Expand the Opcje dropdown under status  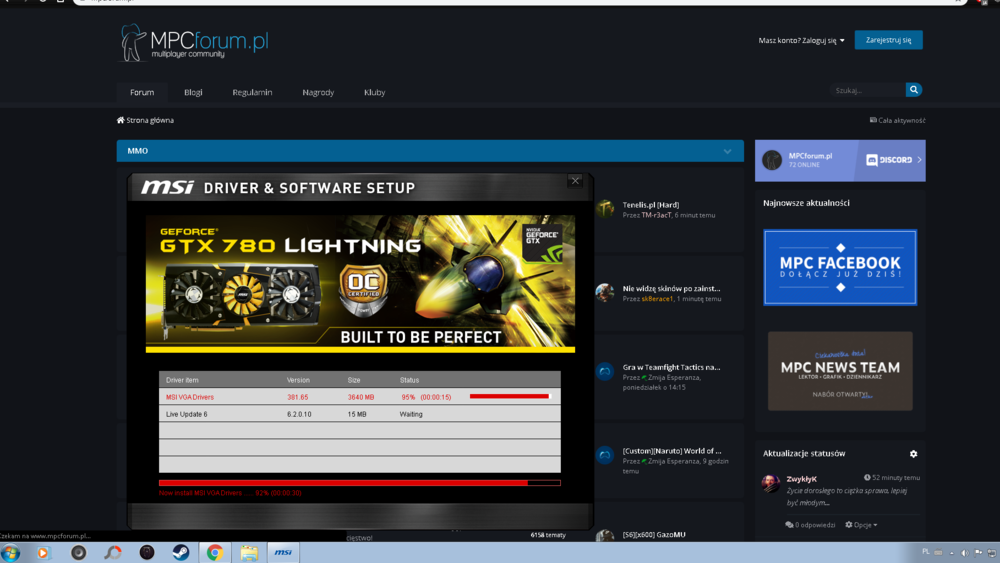[862, 525]
